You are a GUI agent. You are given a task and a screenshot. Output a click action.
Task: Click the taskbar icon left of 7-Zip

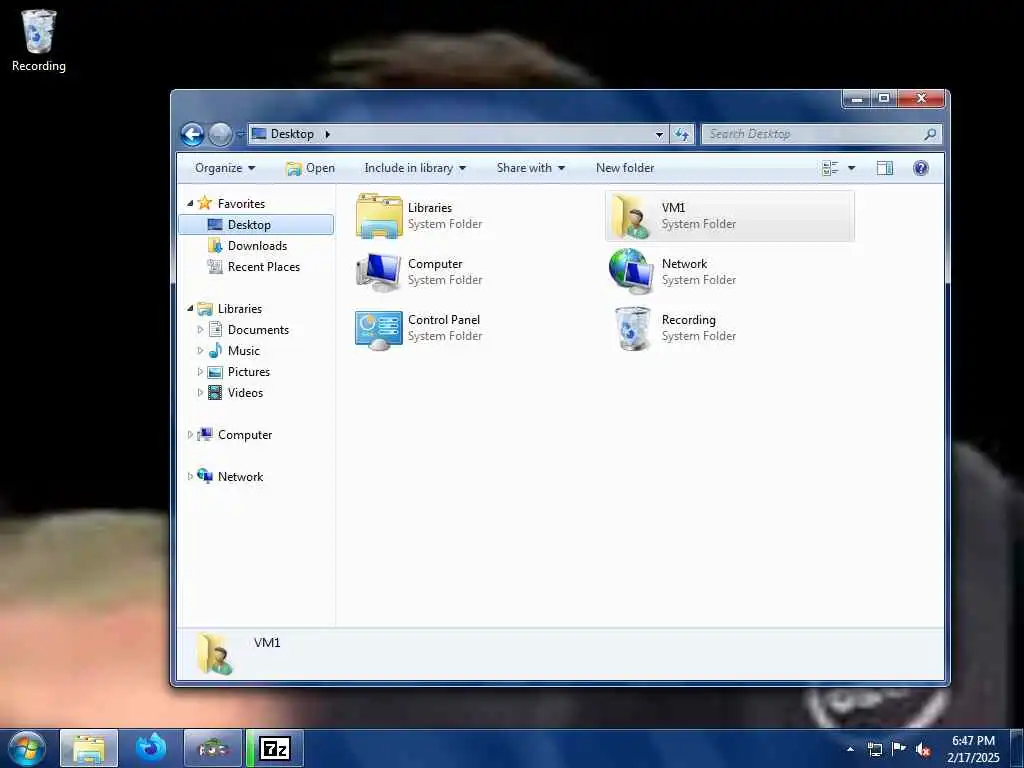click(x=213, y=748)
